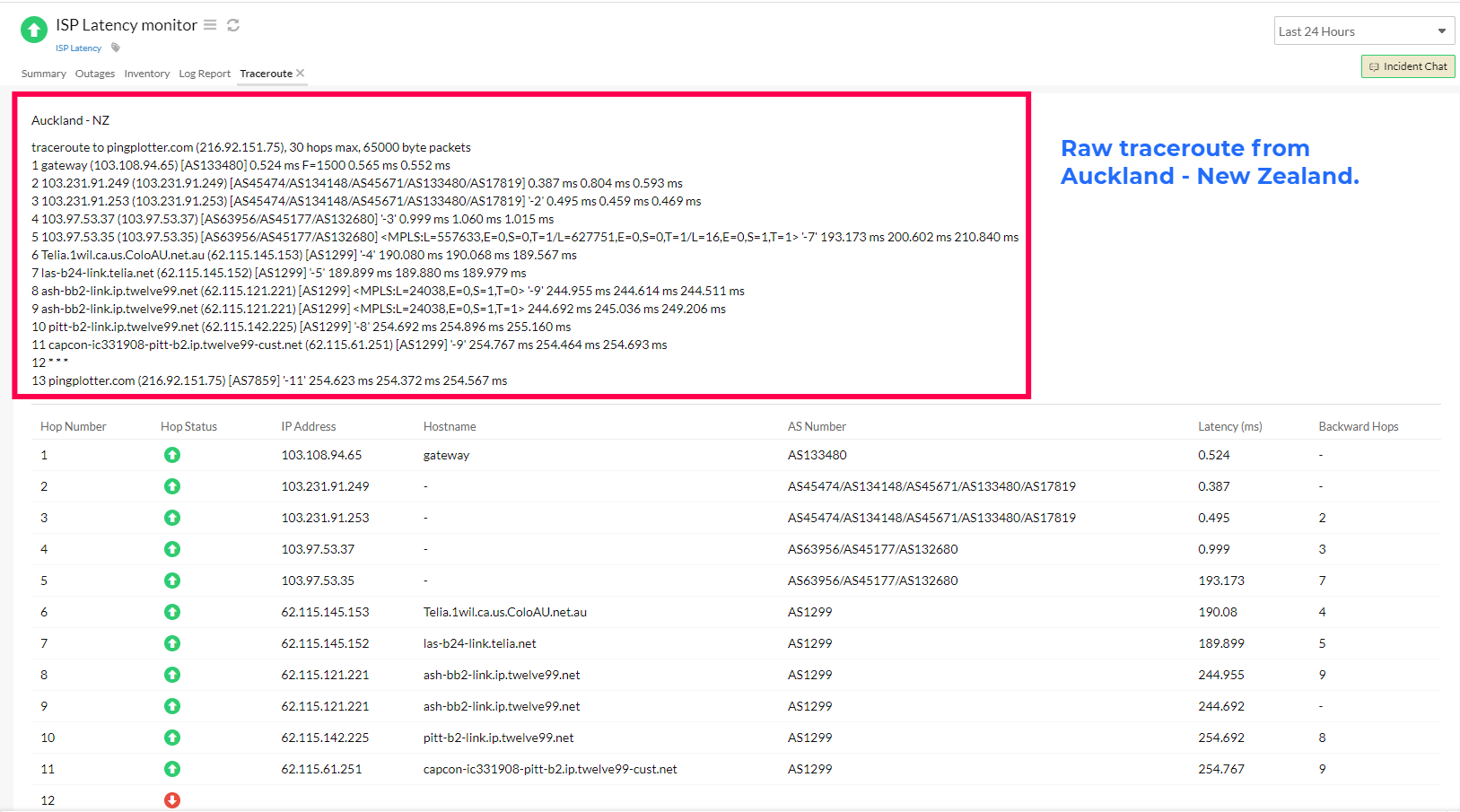The height and width of the screenshot is (812, 1460).
Task: Open the Log Report tab
Action: pyautogui.click(x=204, y=74)
